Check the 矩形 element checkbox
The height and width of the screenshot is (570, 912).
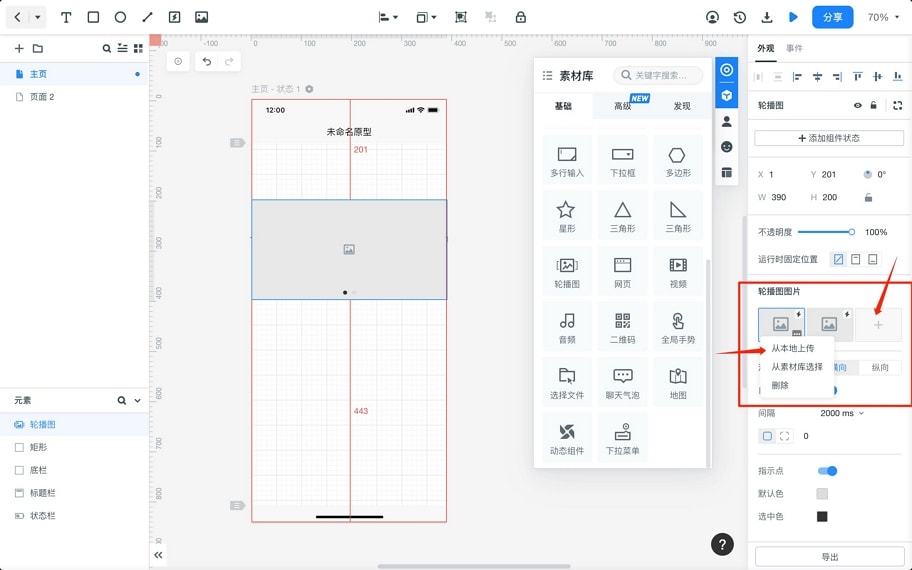pos(19,447)
